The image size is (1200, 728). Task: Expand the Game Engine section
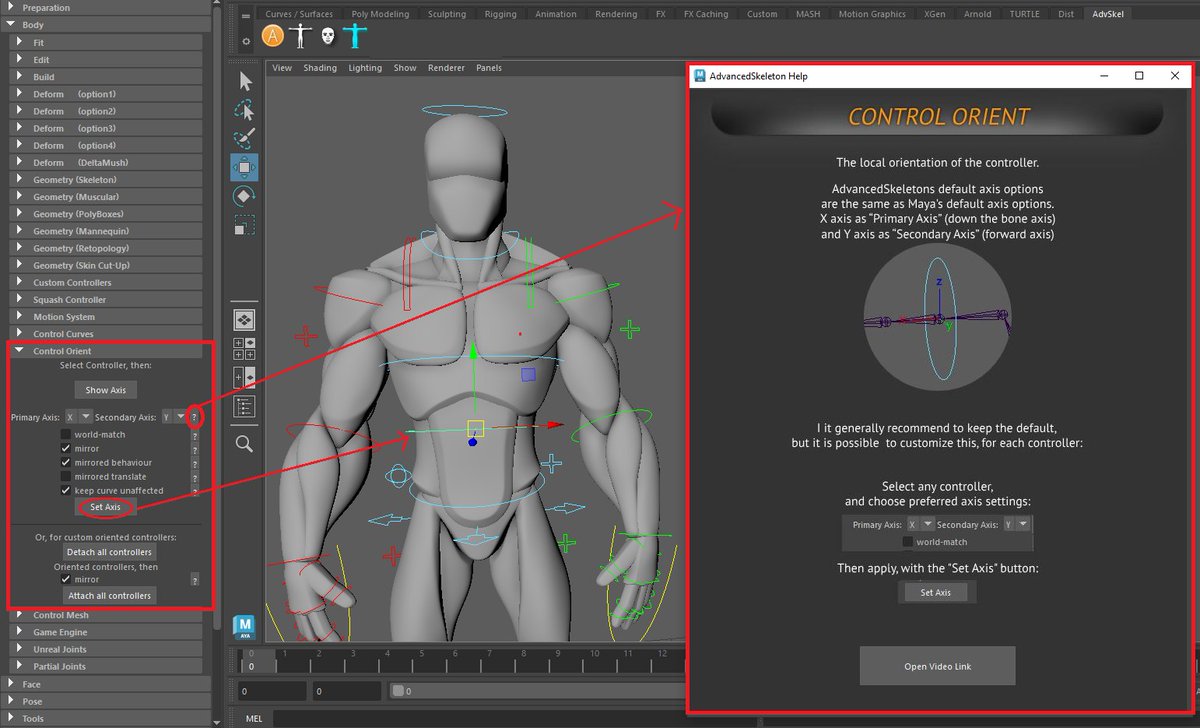(106, 632)
